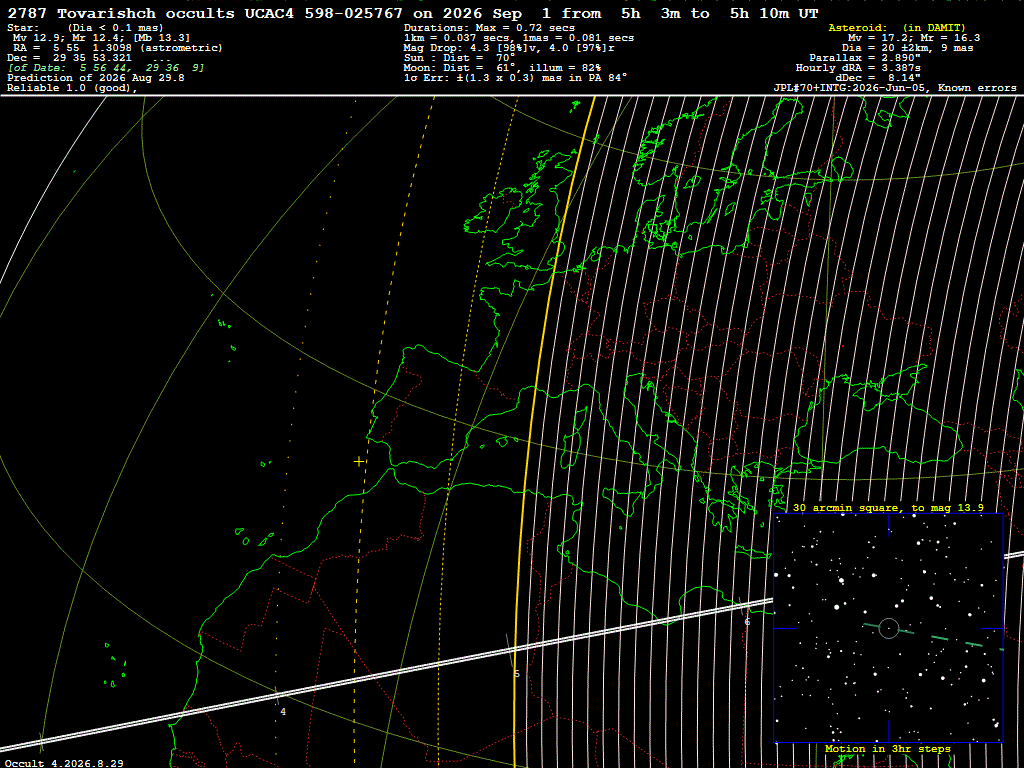Click the Reliable 1.0 (good) status text

pos(72,88)
